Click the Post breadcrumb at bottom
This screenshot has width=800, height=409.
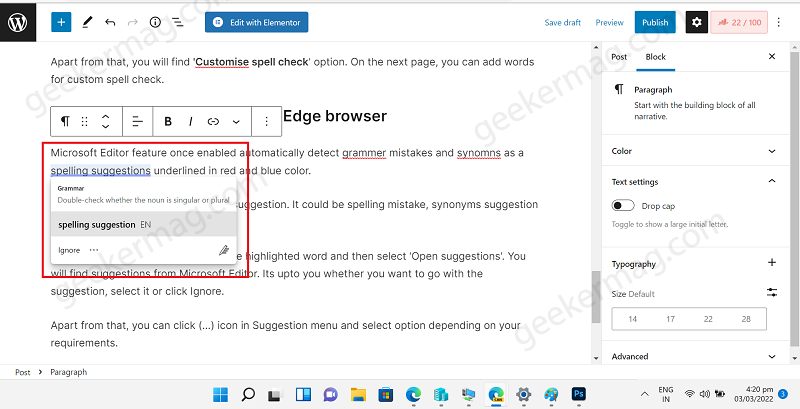pyautogui.click(x=22, y=372)
